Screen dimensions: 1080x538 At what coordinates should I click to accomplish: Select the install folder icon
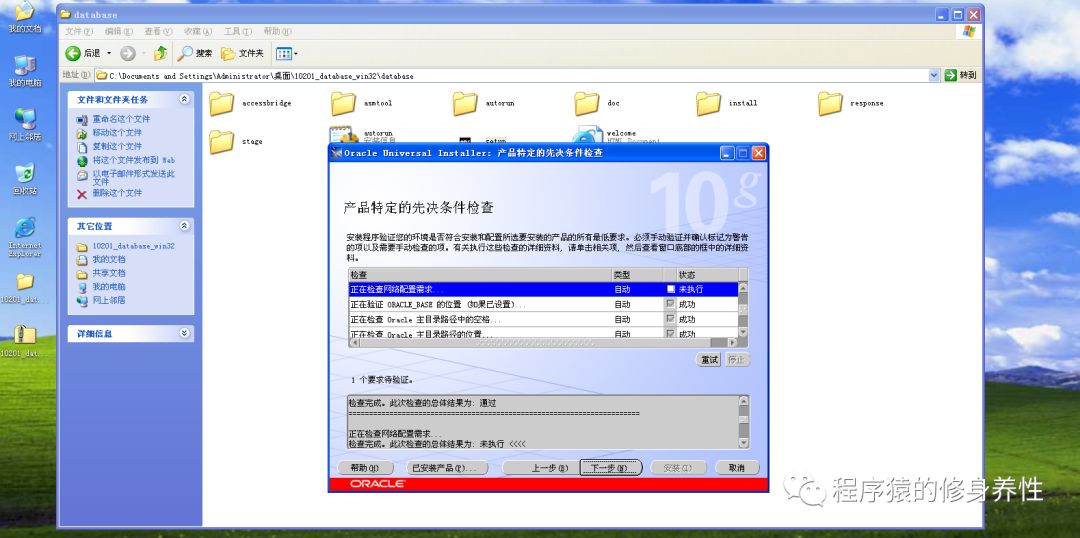point(708,103)
